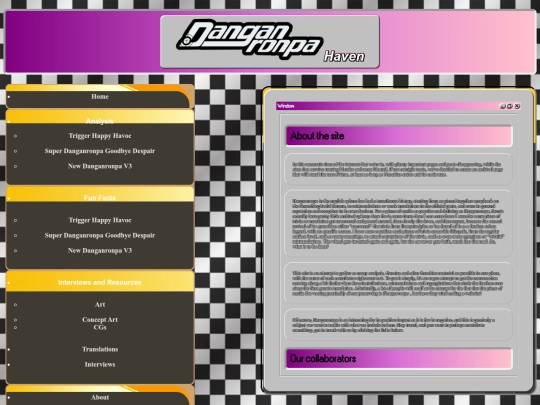540x405 pixels.
Task: Open the Art menu entry
Action: tap(100, 304)
